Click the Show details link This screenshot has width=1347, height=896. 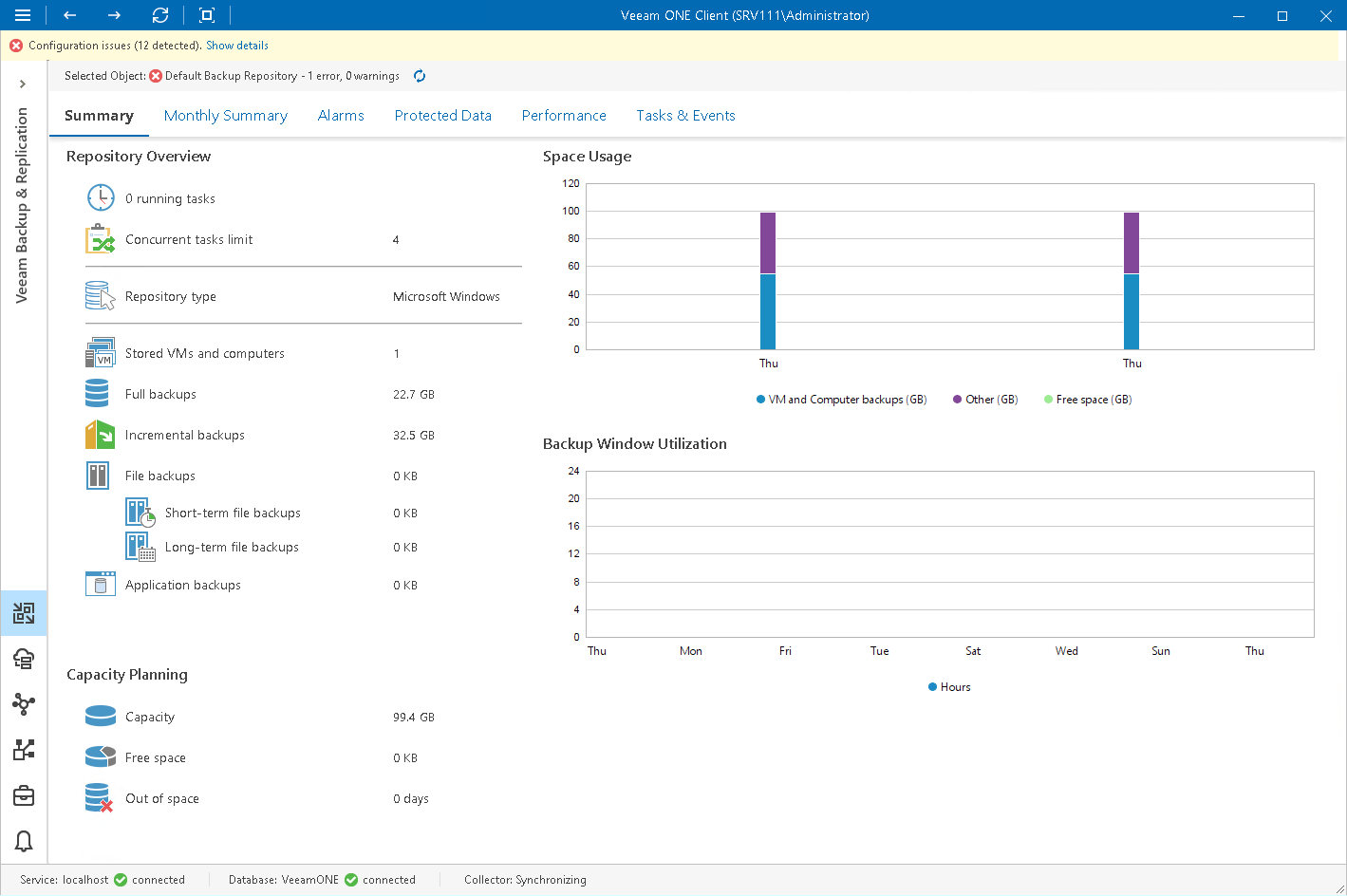[237, 46]
